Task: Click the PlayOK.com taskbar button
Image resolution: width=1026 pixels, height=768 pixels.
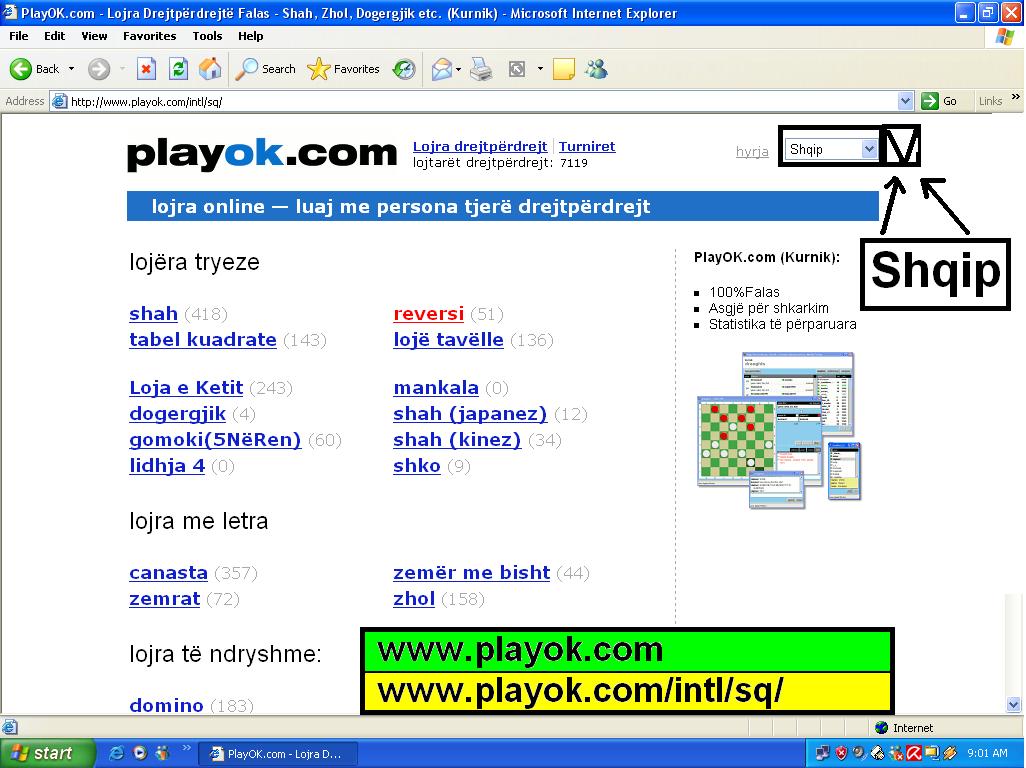Action: click(x=277, y=754)
